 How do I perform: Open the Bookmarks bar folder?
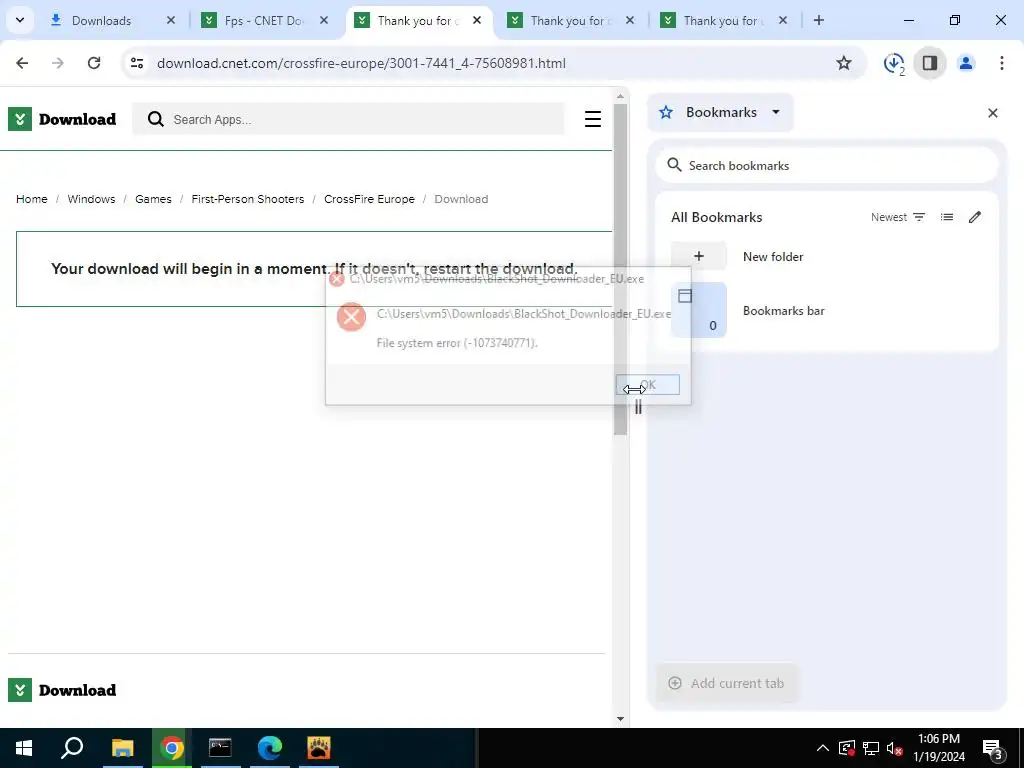click(x=827, y=310)
